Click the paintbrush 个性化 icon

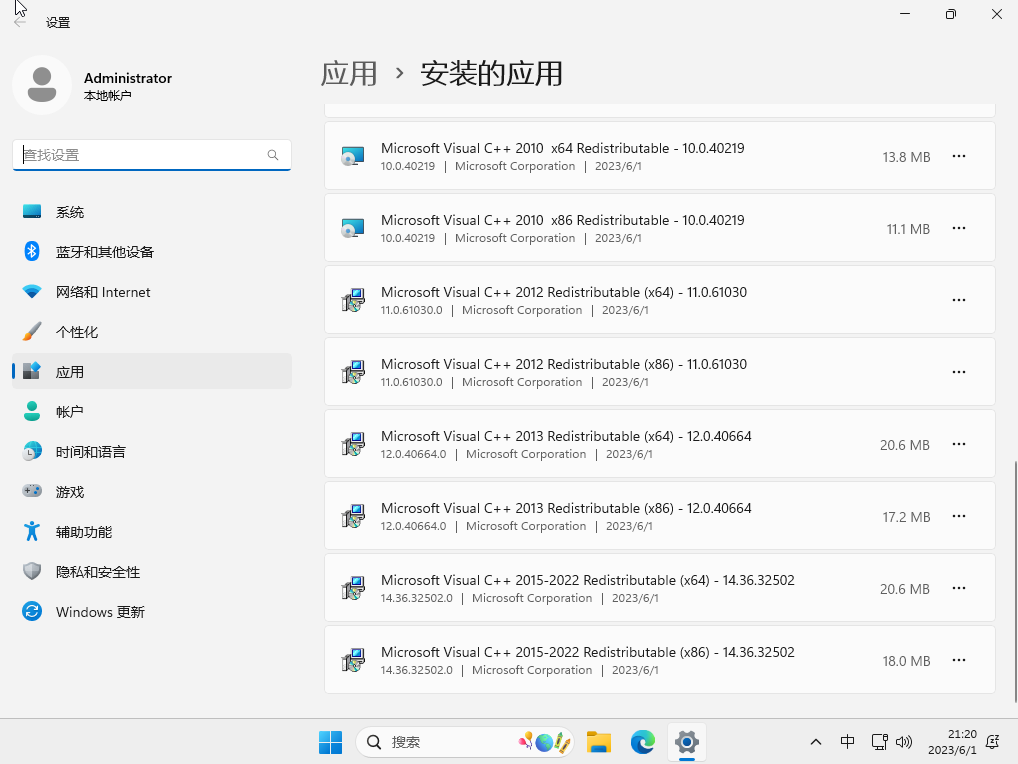tap(32, 332)
